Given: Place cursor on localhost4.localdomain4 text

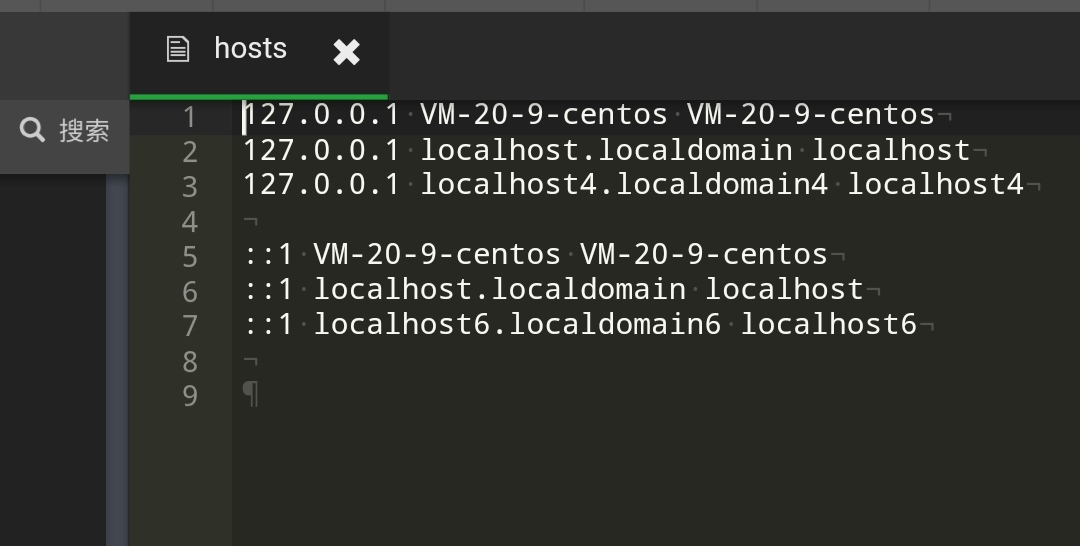Looking at the screenshot, I should (x=624, y=185).
